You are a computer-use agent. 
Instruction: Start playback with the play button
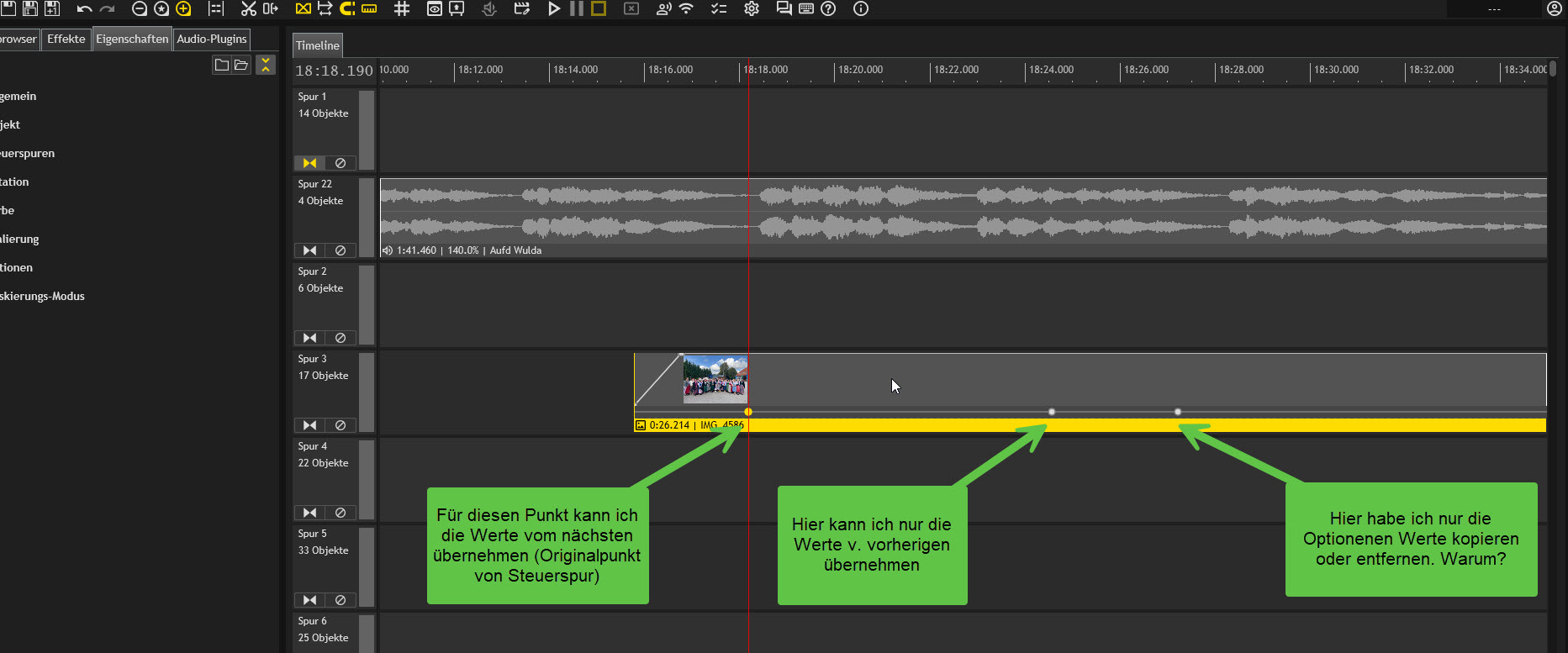(554, 9)
